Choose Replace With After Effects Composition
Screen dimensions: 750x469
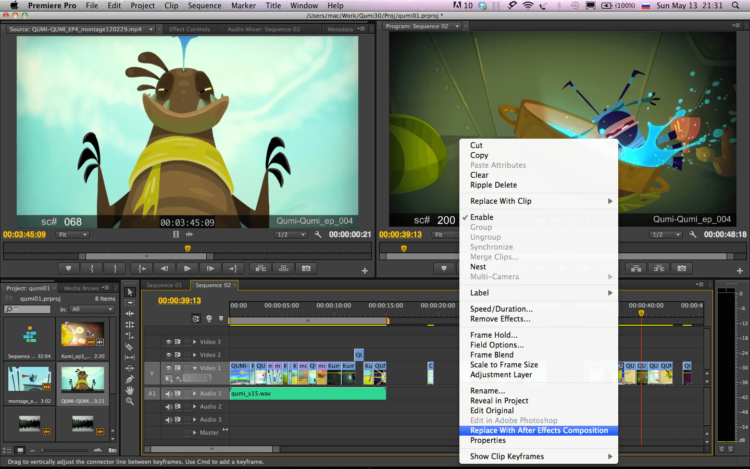point(539,430)
